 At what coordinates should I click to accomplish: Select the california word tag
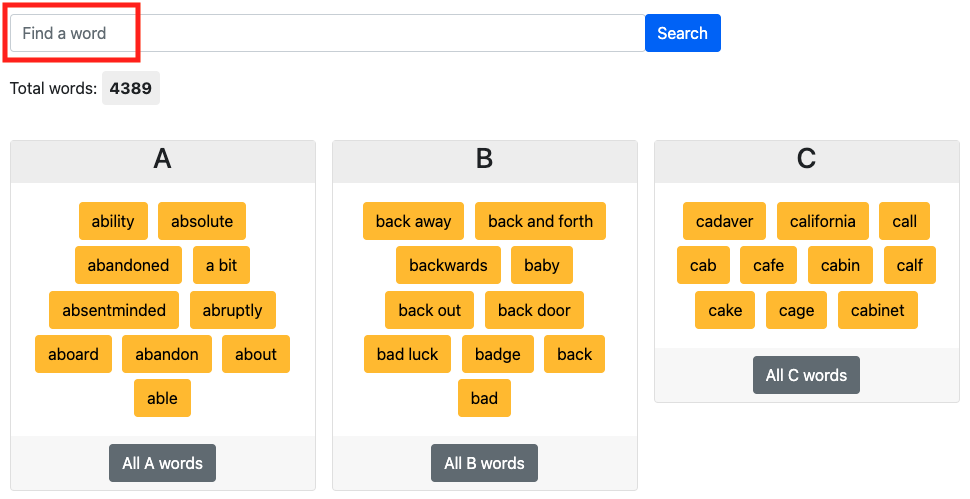coord(823,221)
